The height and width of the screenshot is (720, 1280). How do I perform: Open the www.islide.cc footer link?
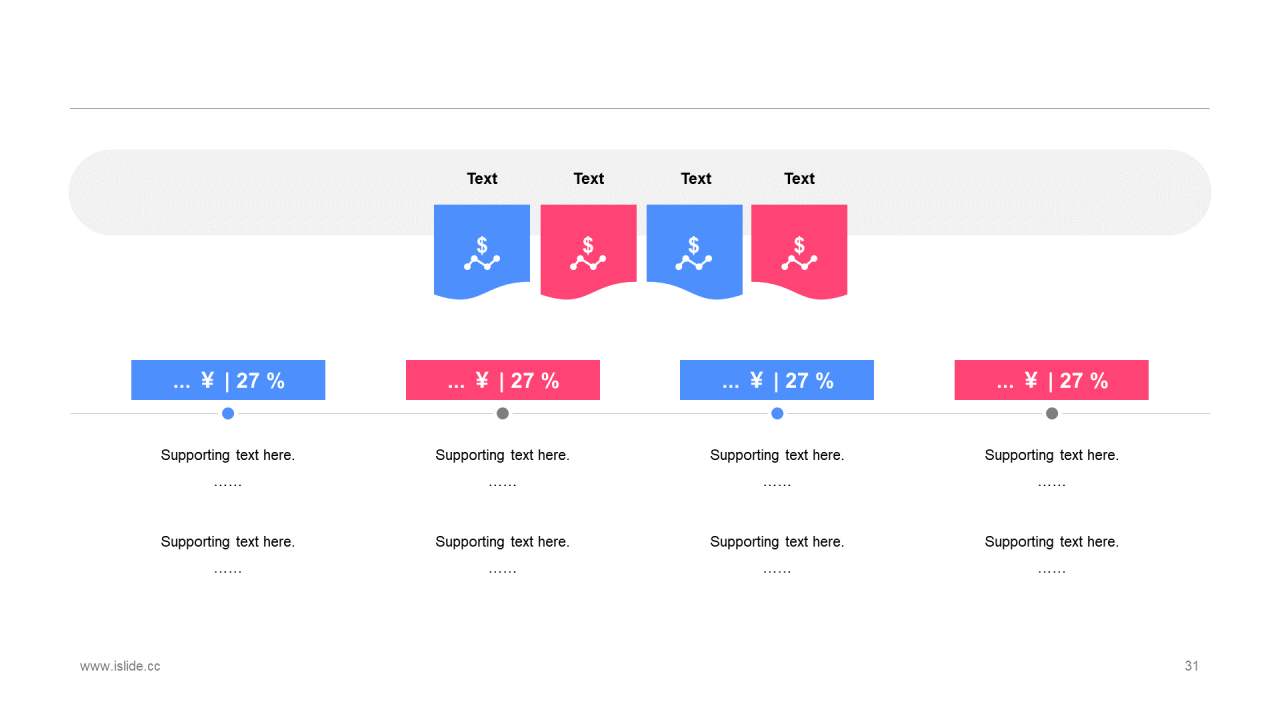pyautogui.click(x=120, y=666)
